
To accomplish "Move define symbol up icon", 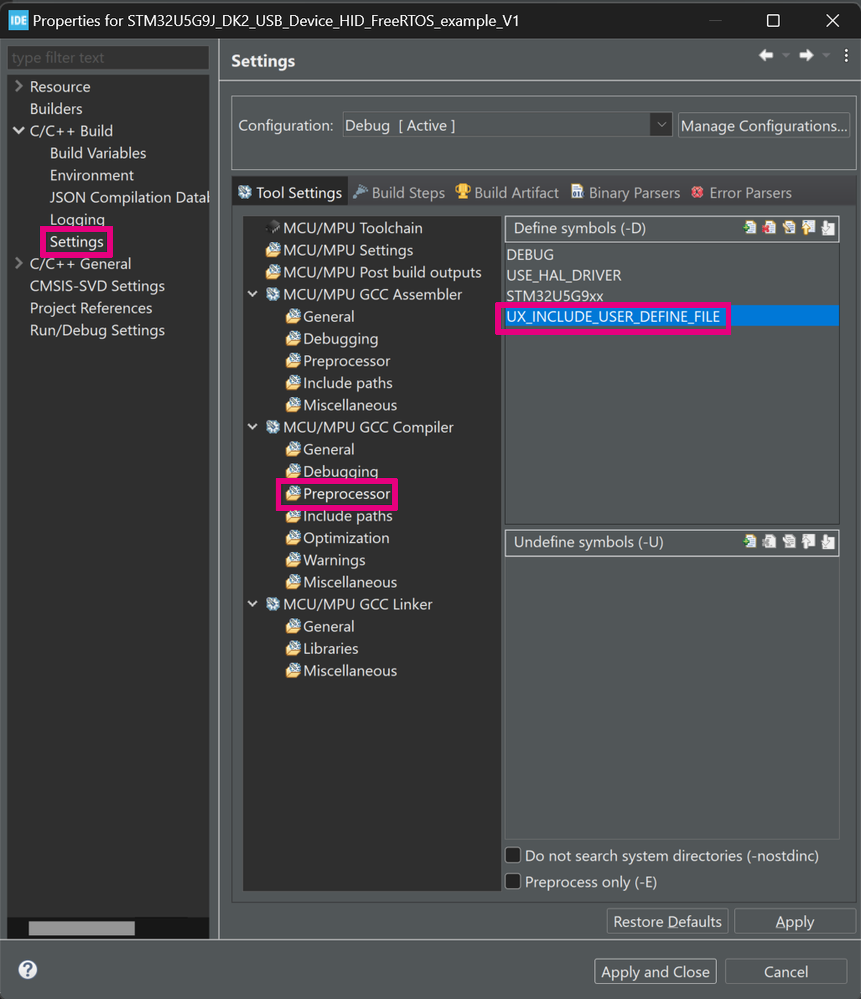I will click(808, 227).
